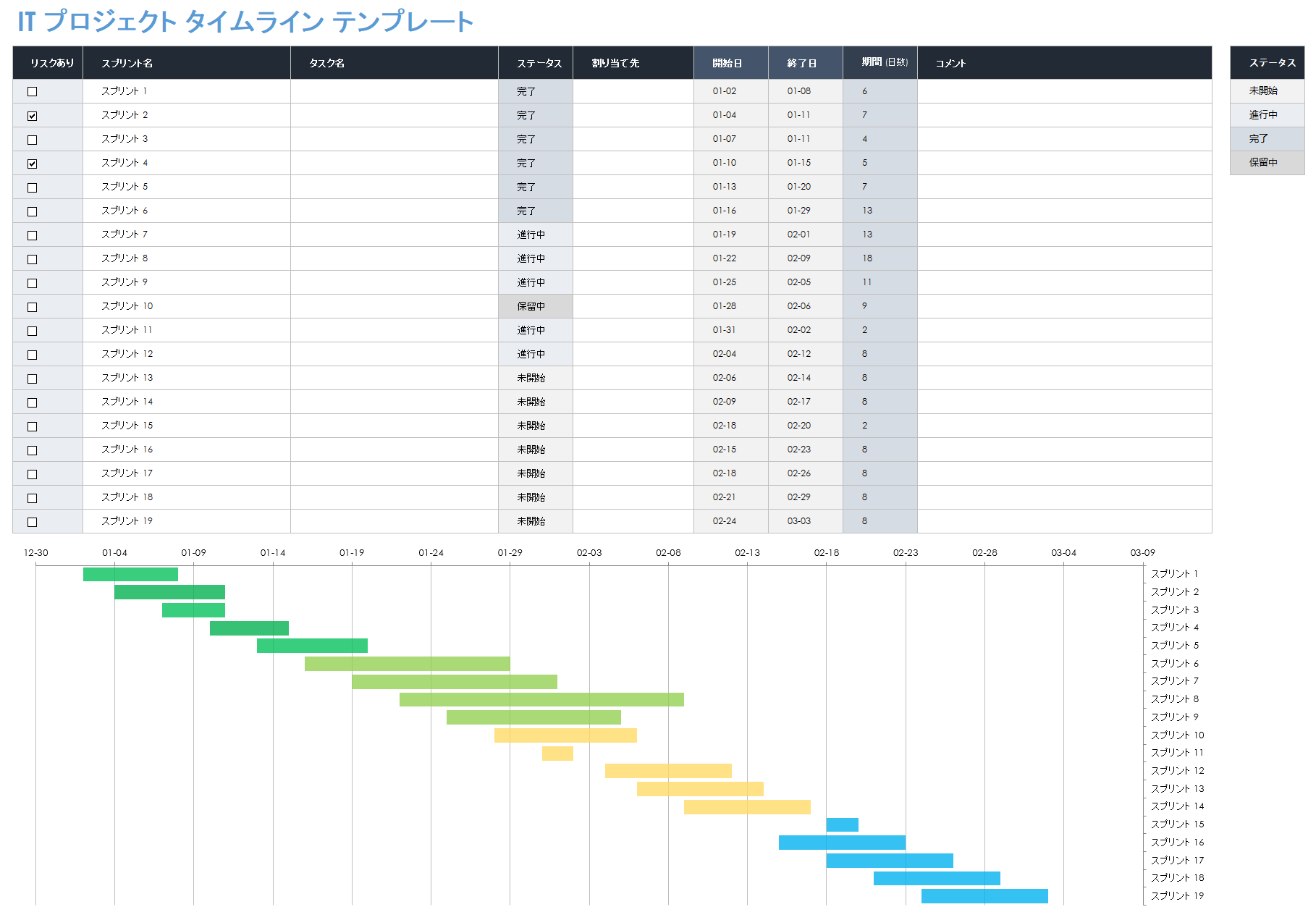Check the risk checkbox for スプリント 13
This screenshot has height=920, width=1316.
point(32,379)
